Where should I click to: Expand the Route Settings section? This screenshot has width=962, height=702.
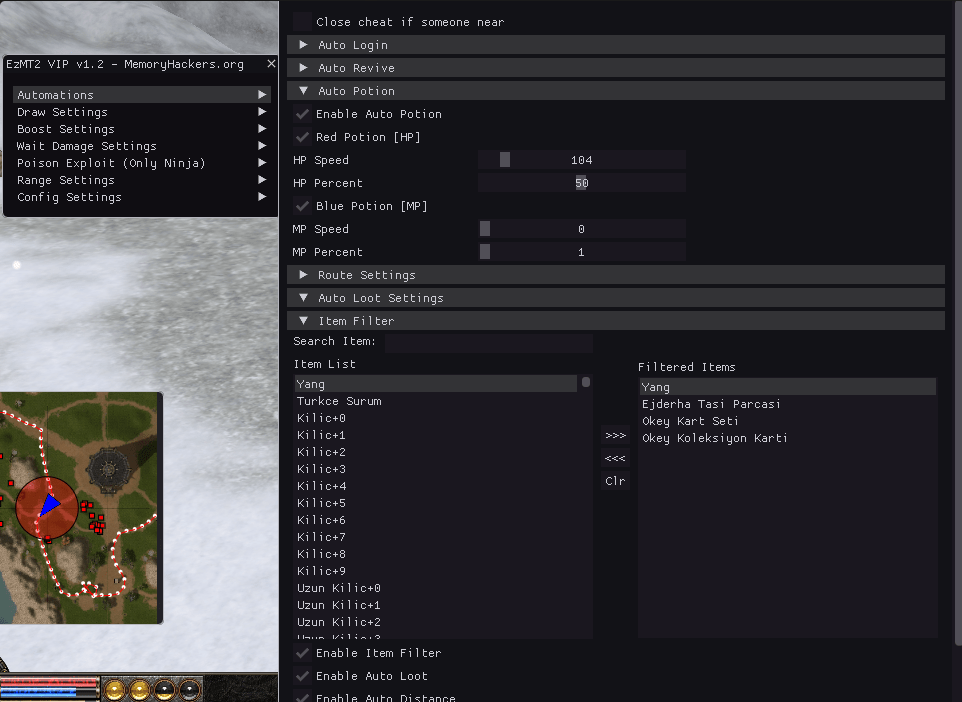point(616,275)
